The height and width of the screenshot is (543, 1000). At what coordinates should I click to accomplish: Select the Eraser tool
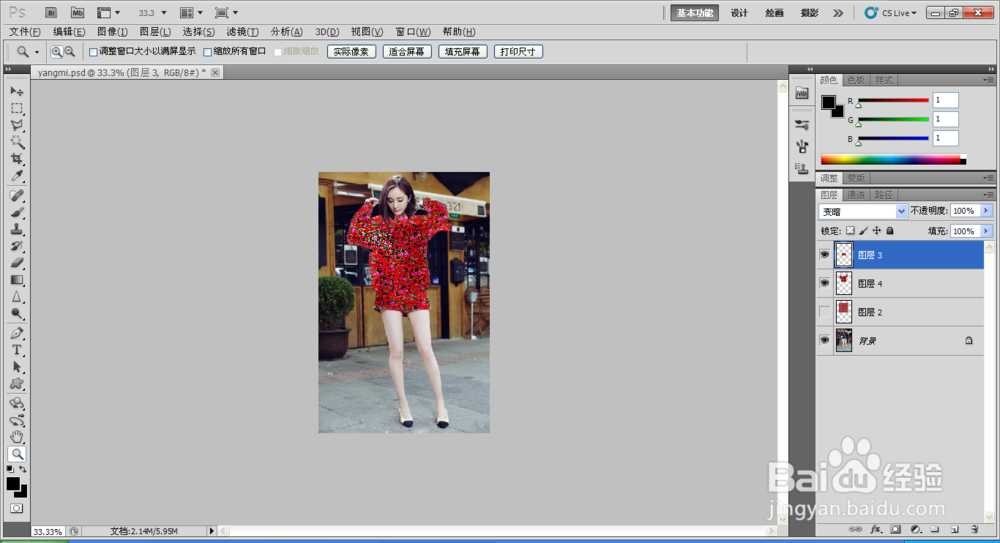[17, 263]
